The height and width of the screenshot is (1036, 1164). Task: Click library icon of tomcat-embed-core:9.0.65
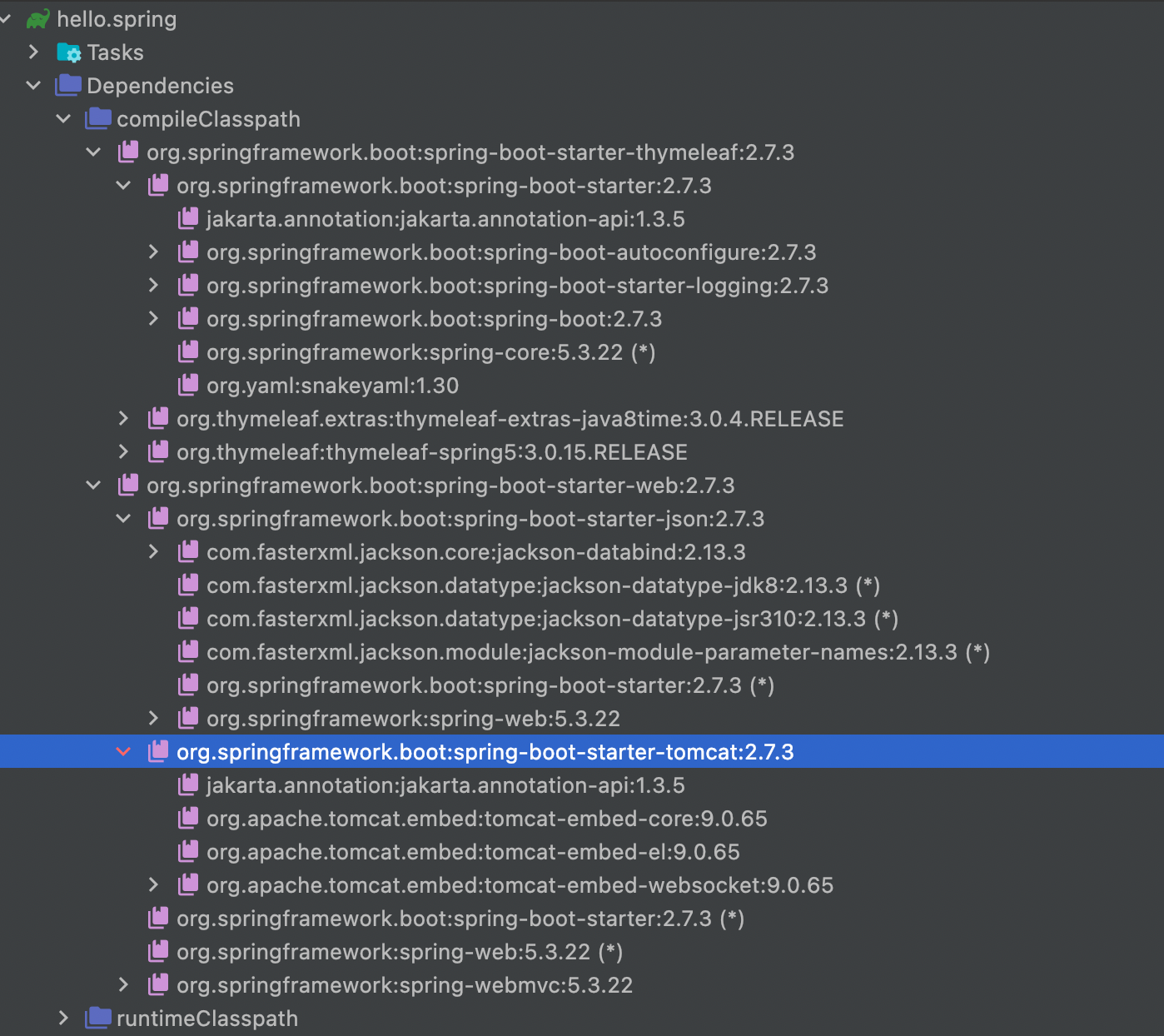pos(188,818)
